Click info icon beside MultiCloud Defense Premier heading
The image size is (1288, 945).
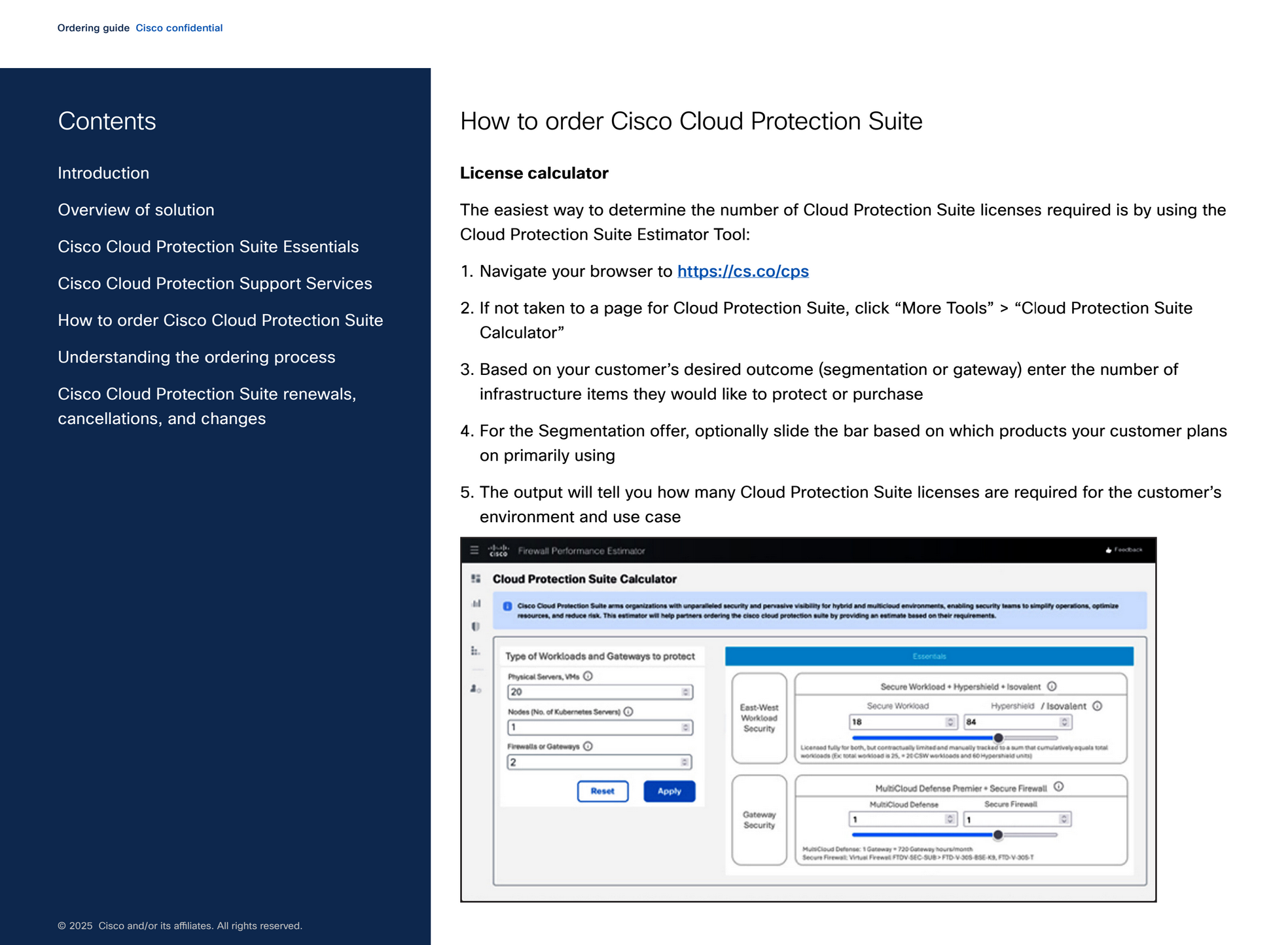(x=1058, y=787)
